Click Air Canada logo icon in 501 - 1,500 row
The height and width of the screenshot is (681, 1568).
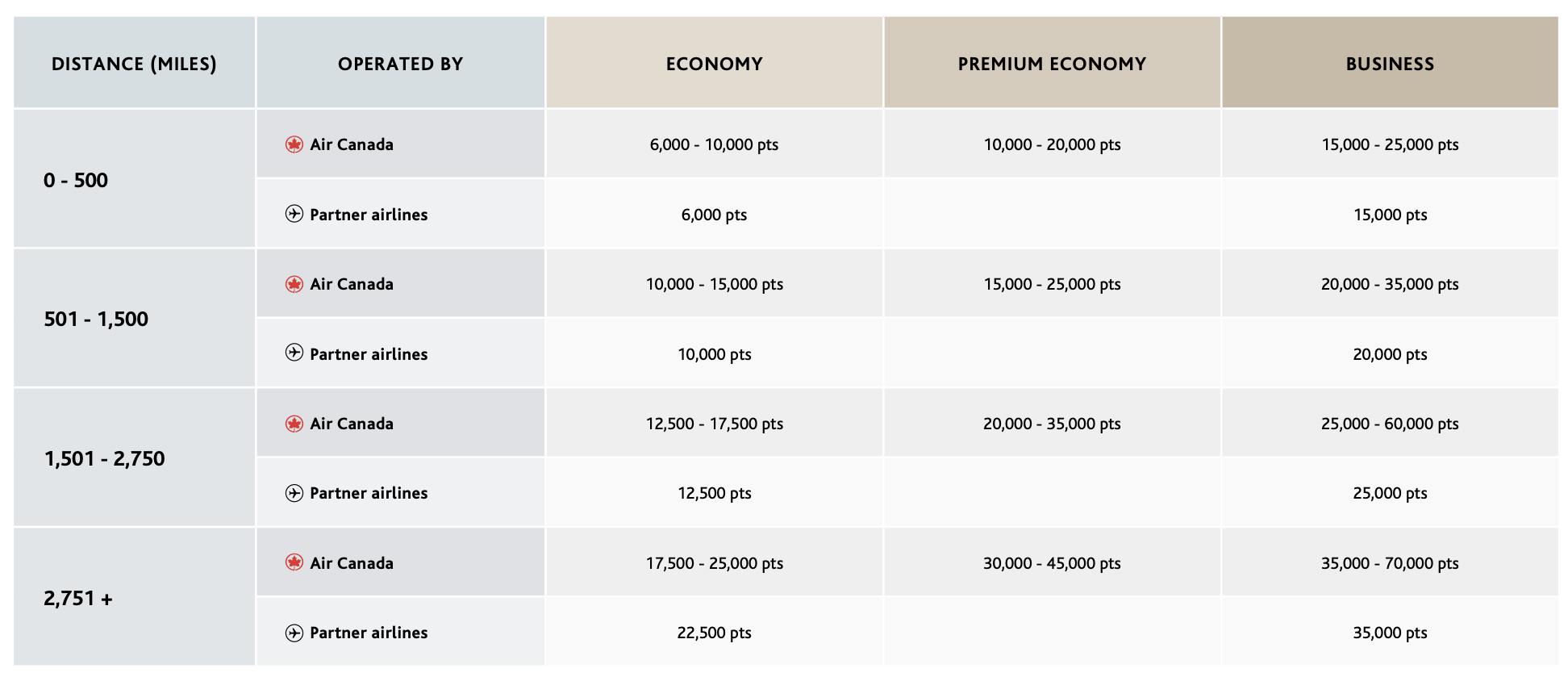[294, 284]
